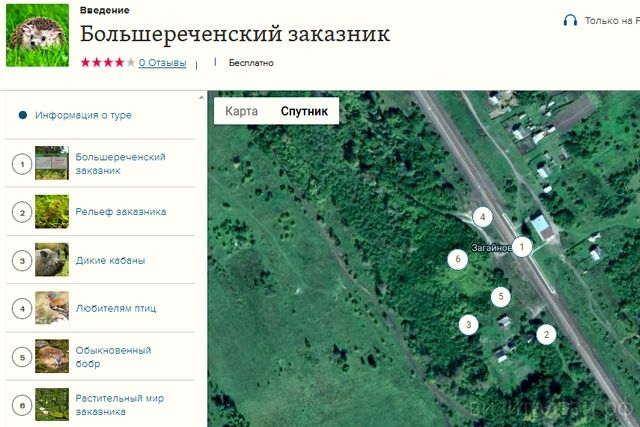Click numbered circle 1 in tour list

point(22,165)
